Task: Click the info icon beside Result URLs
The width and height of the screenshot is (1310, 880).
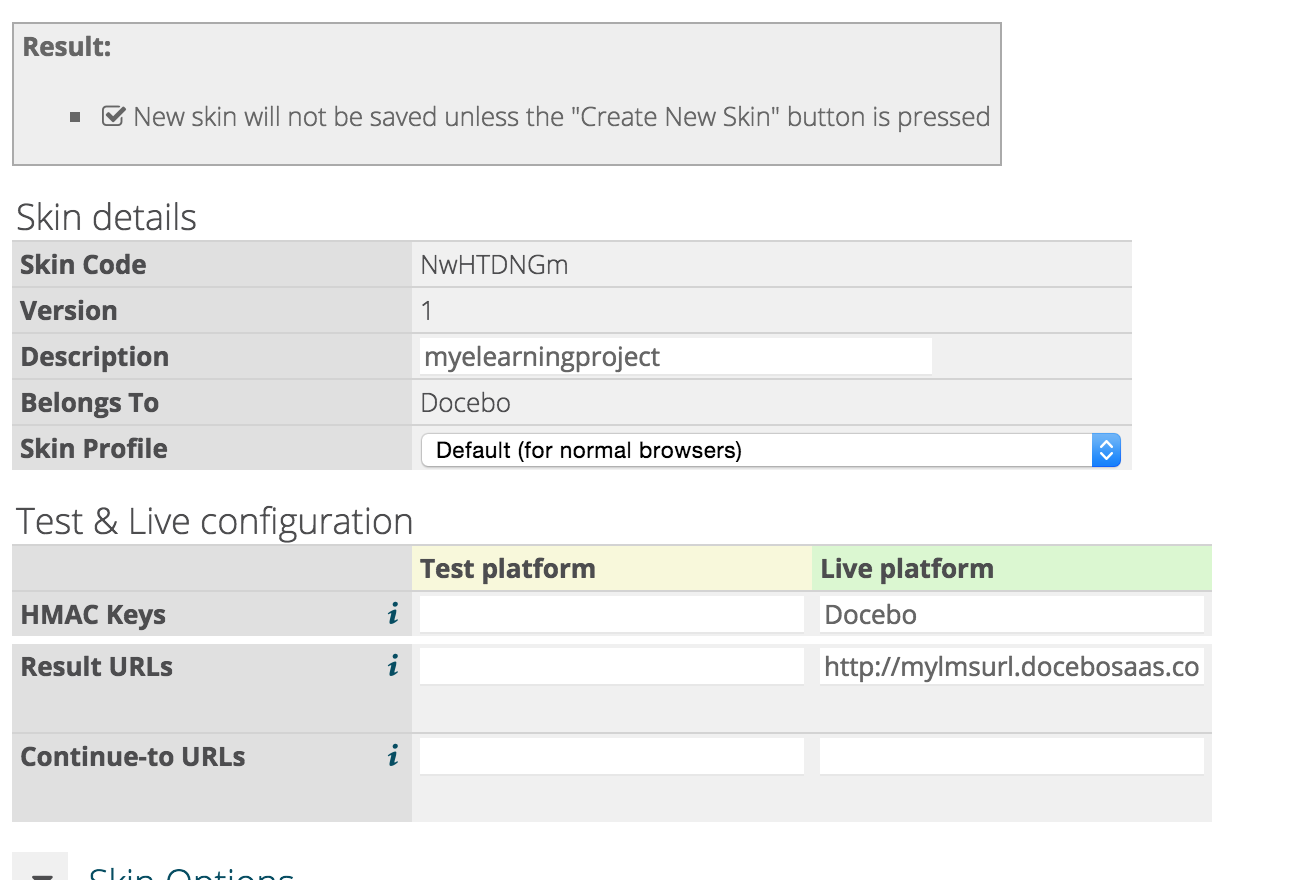Action: tap(393, 666)
